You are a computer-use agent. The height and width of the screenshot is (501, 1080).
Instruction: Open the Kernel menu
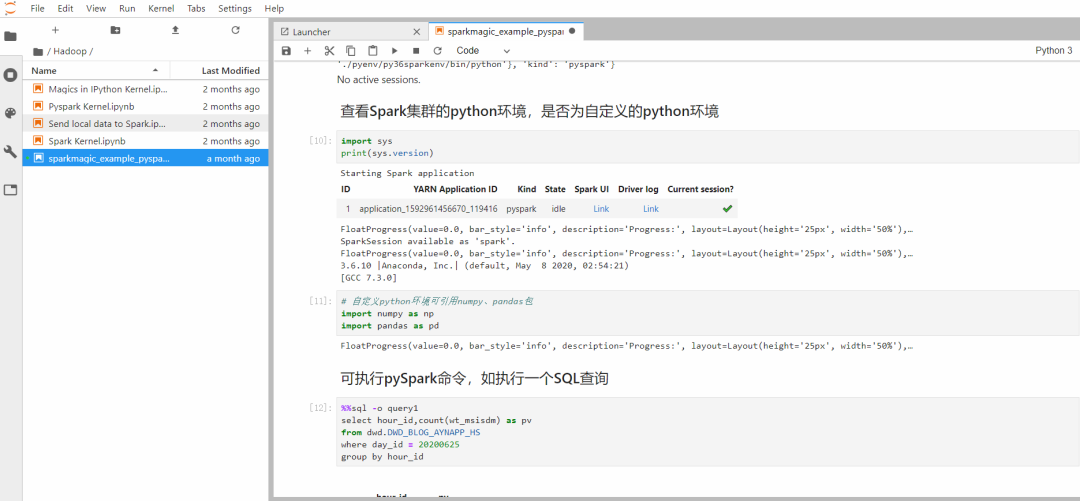tap(161, 9)
